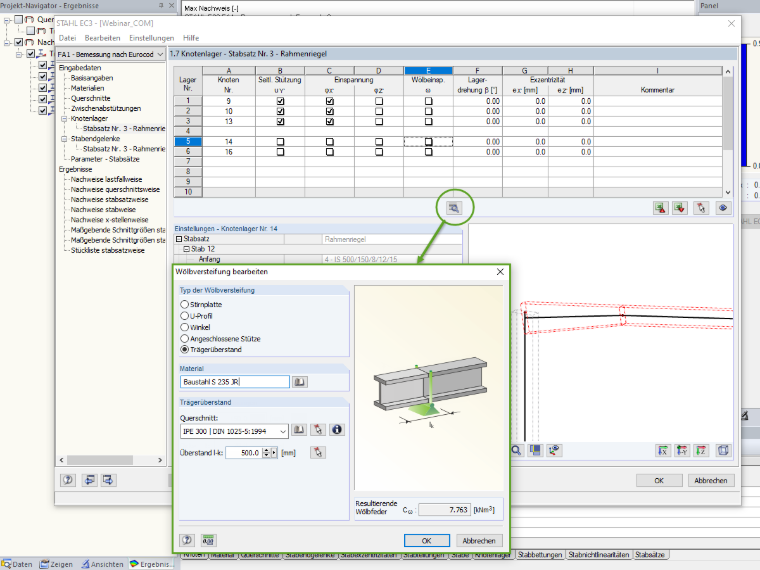Toggle lateral support checkbox for node 16
This screenshot has width=760, height=570.
point(280,152)
